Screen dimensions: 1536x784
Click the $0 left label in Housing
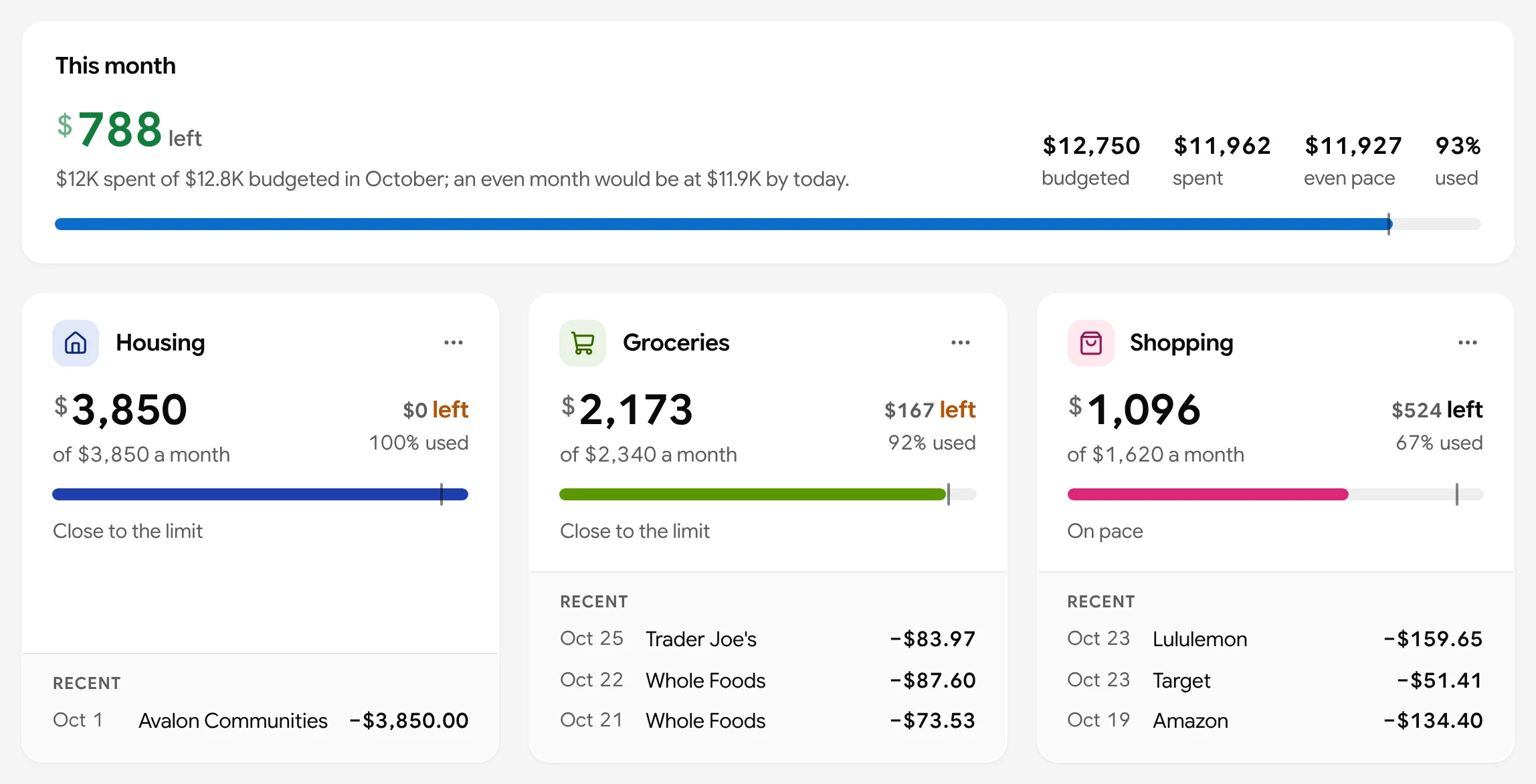pos(436,409)
